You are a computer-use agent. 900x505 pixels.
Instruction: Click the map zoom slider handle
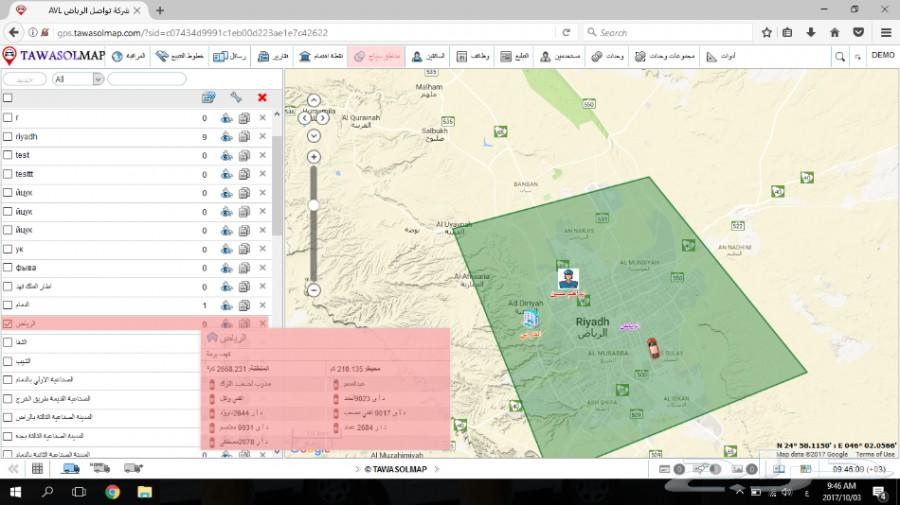[313, 205]
